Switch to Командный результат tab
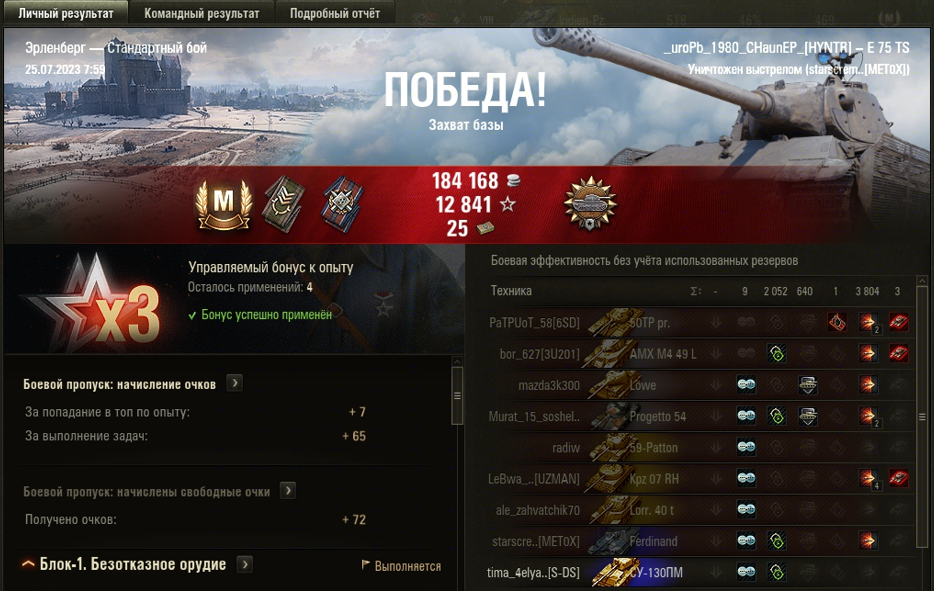This screenshot has width=934, height=591. tap(201, 13)
